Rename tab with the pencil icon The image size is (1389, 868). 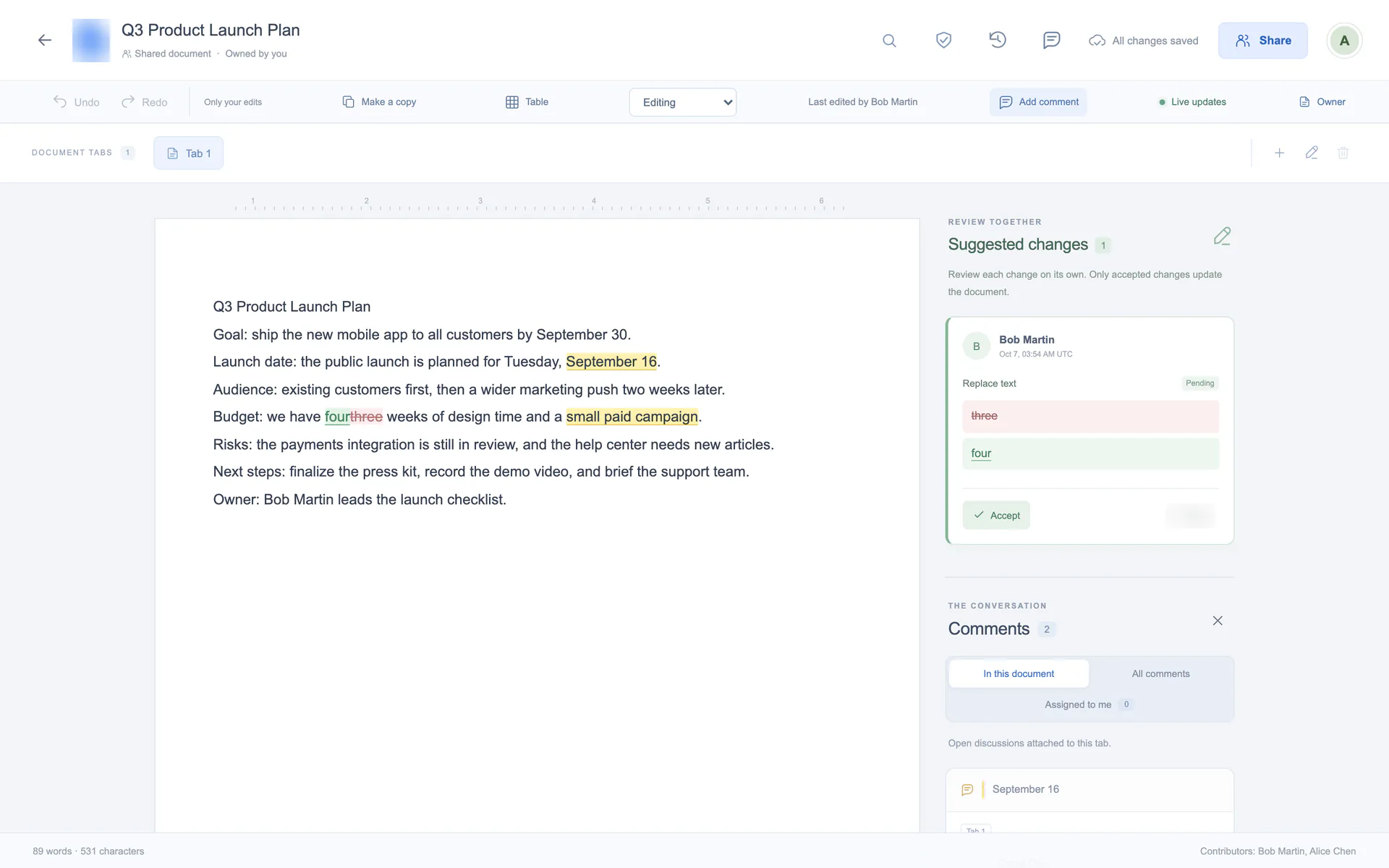click(1312, 153)
